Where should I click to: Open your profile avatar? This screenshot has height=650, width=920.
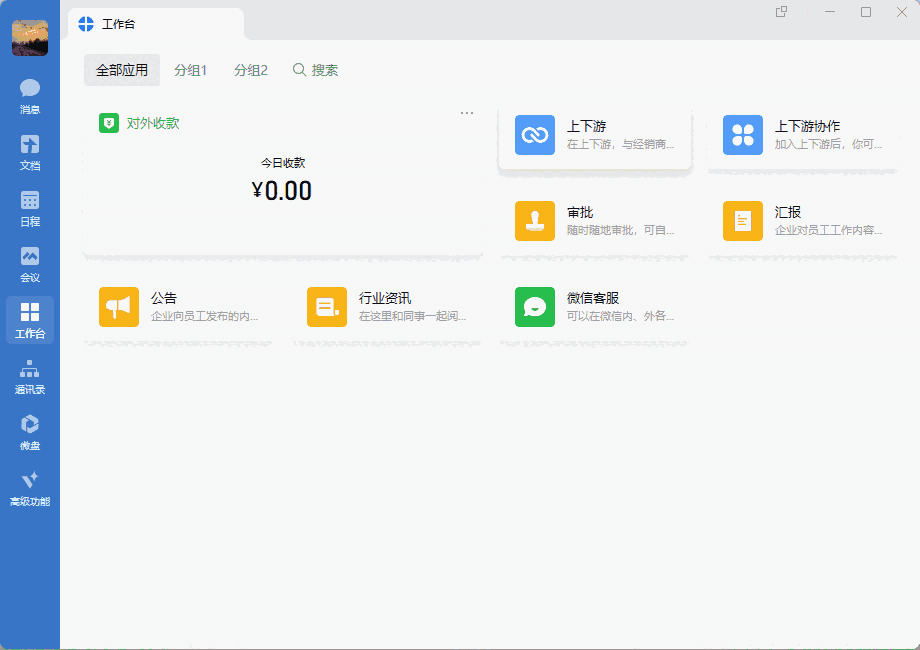29,36
